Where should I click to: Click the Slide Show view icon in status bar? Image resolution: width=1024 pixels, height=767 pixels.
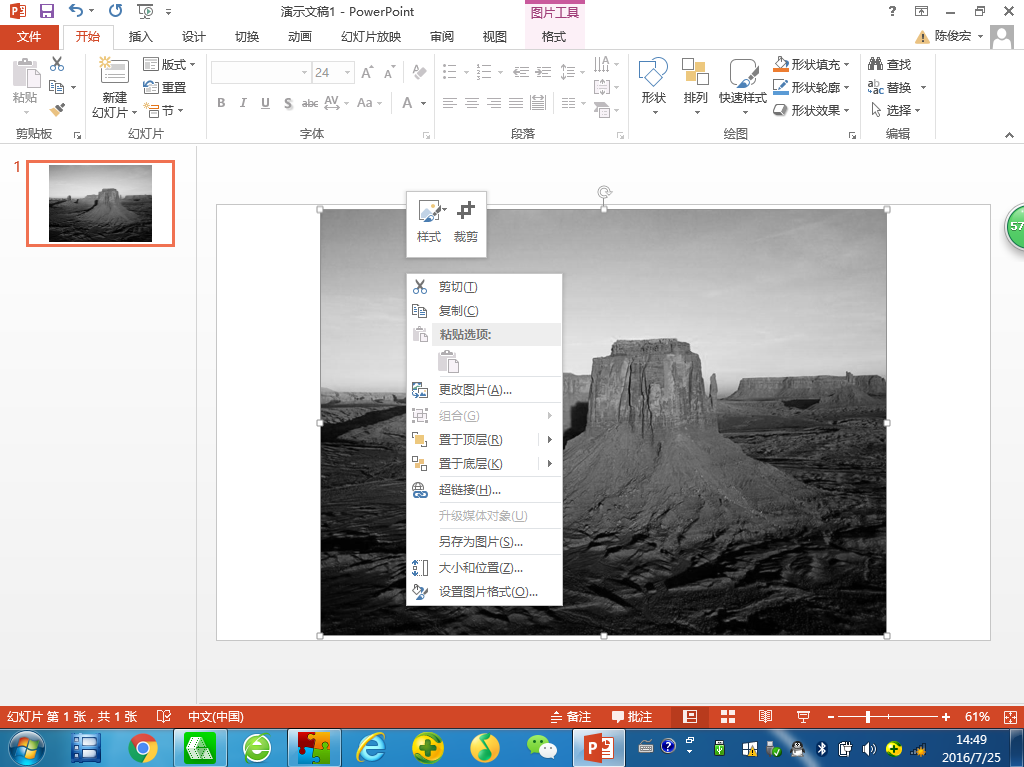(x=803, y=717)
